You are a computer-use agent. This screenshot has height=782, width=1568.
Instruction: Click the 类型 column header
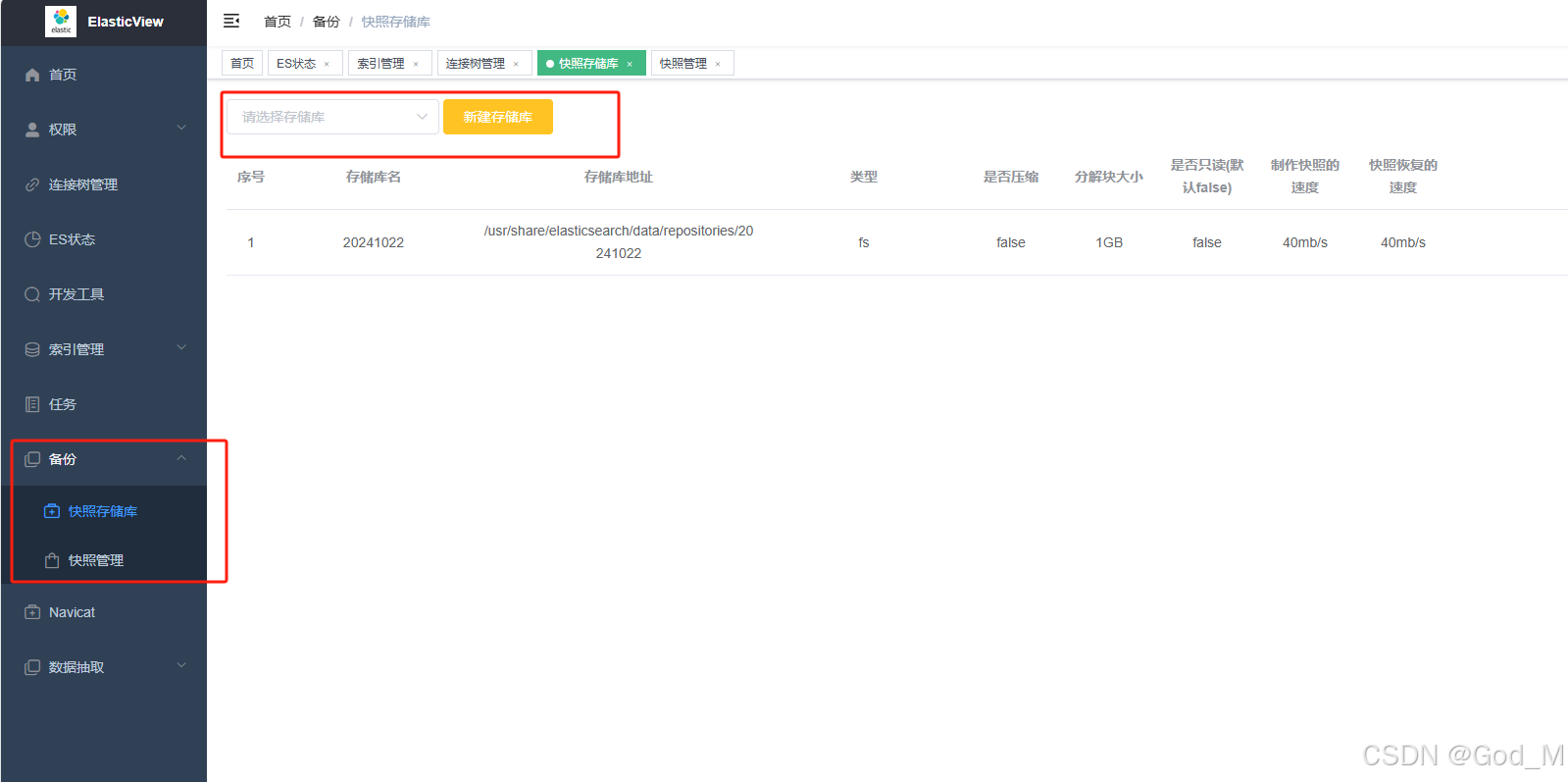point(864,177)
